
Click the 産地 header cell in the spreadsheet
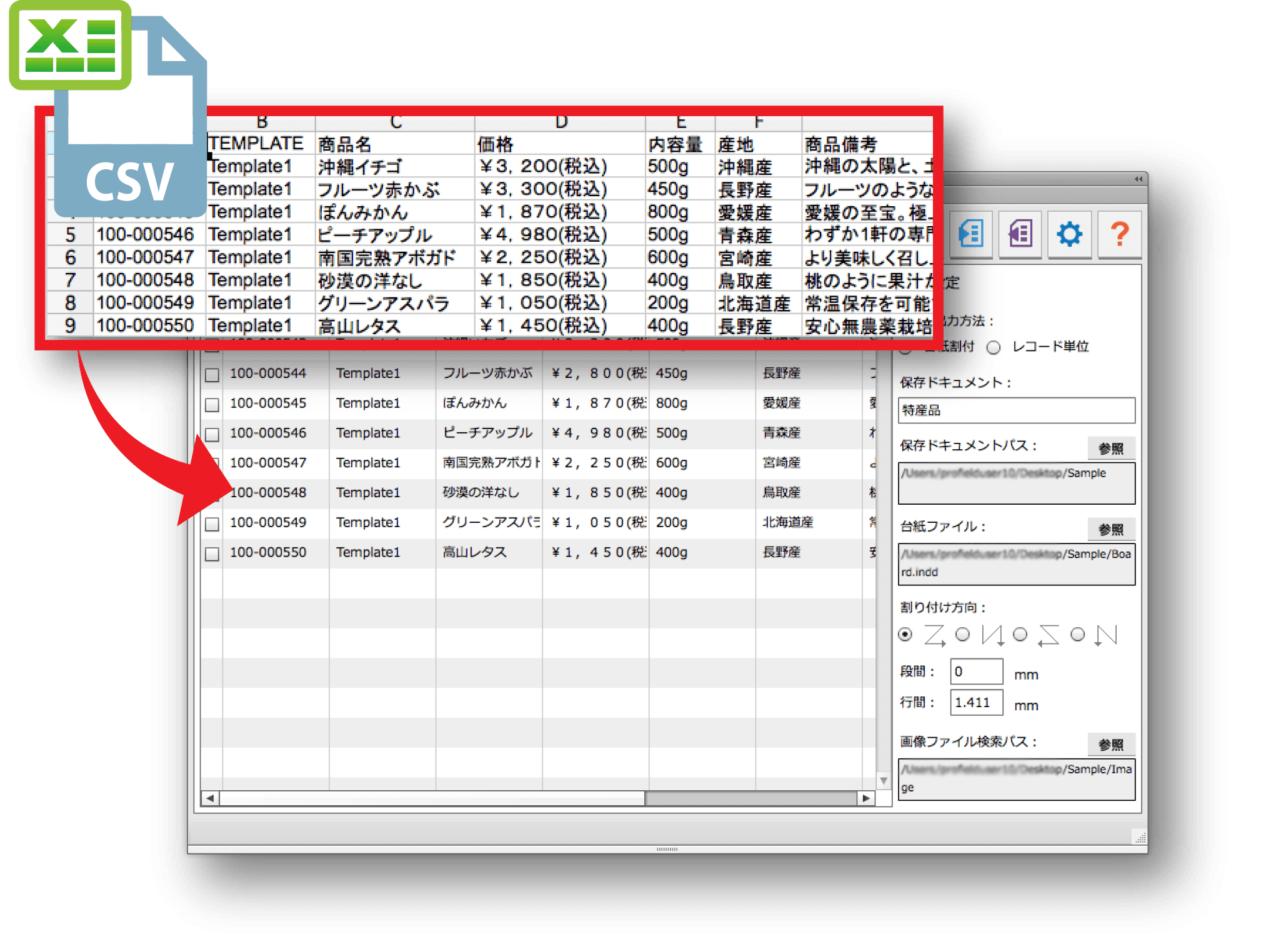(x=758, y=144)
